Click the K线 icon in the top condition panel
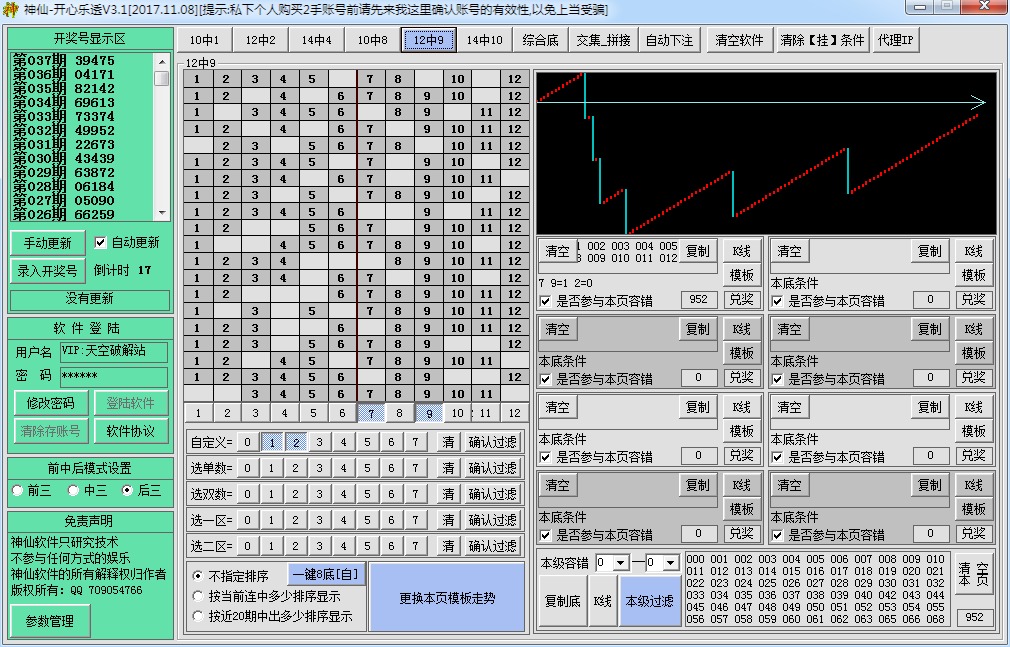Screen dimensions: 1010x647 click(x=741, y=250)
